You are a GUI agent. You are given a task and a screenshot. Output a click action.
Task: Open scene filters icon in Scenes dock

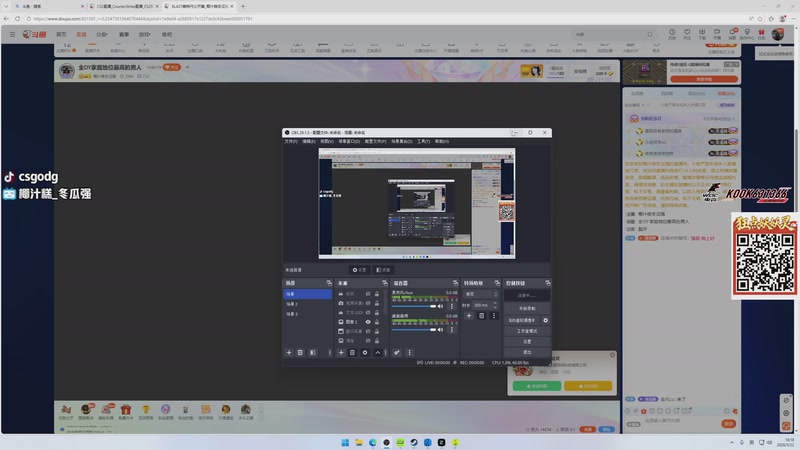tap(313, 353)
